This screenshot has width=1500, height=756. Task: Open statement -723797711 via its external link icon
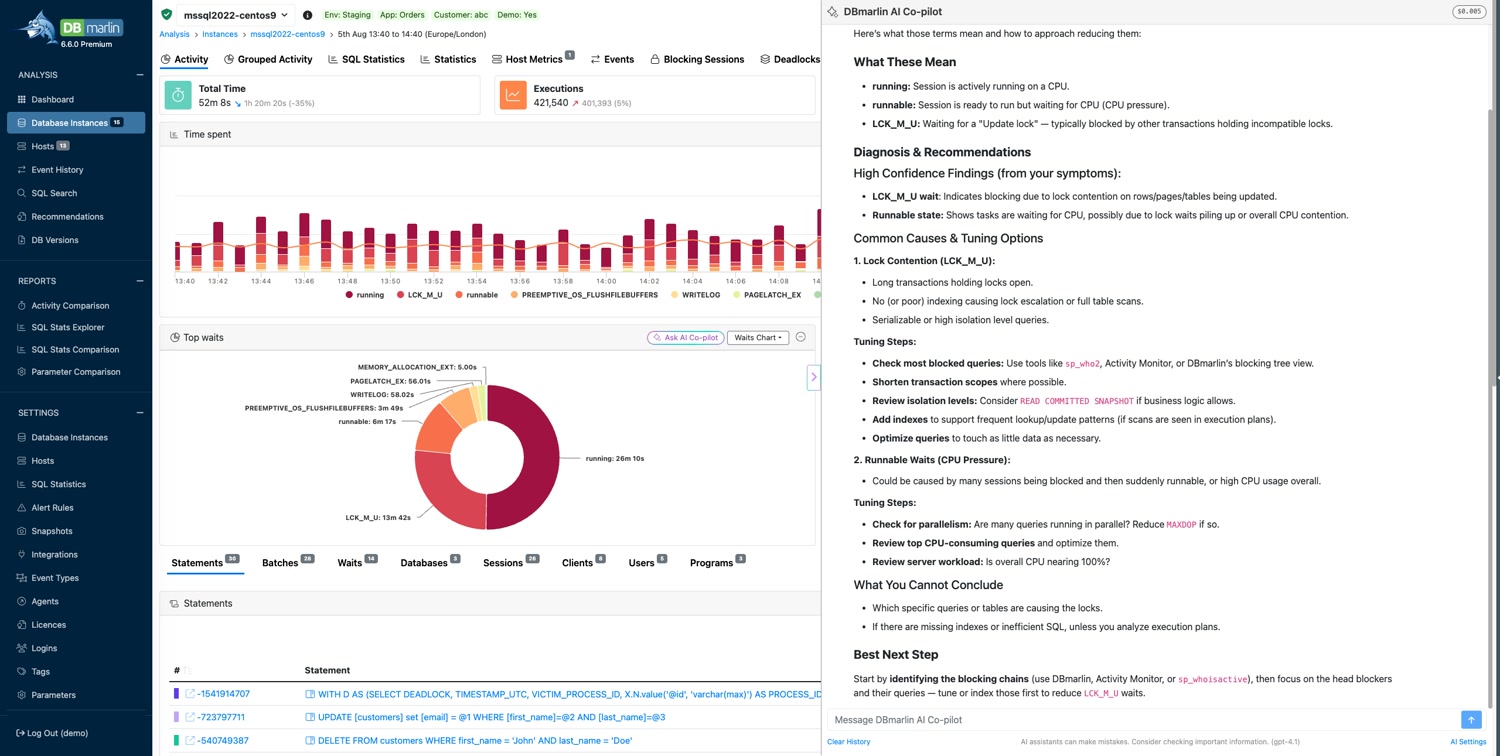coord(190,717)
